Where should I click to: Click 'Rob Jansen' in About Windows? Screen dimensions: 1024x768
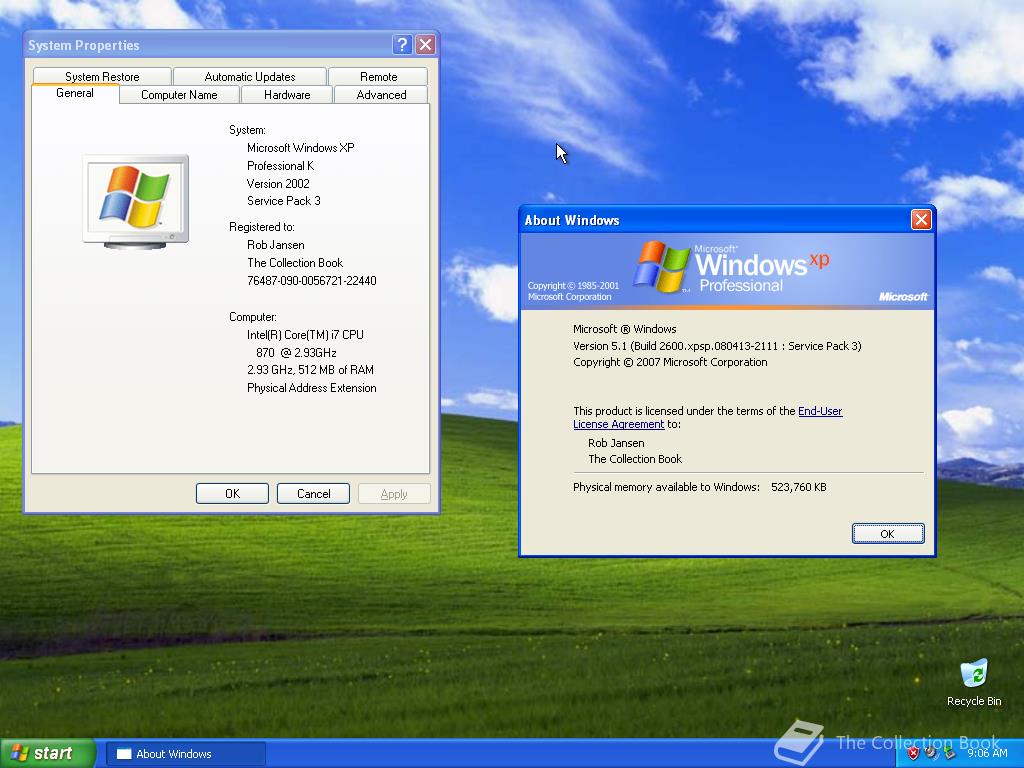(616, 443)
